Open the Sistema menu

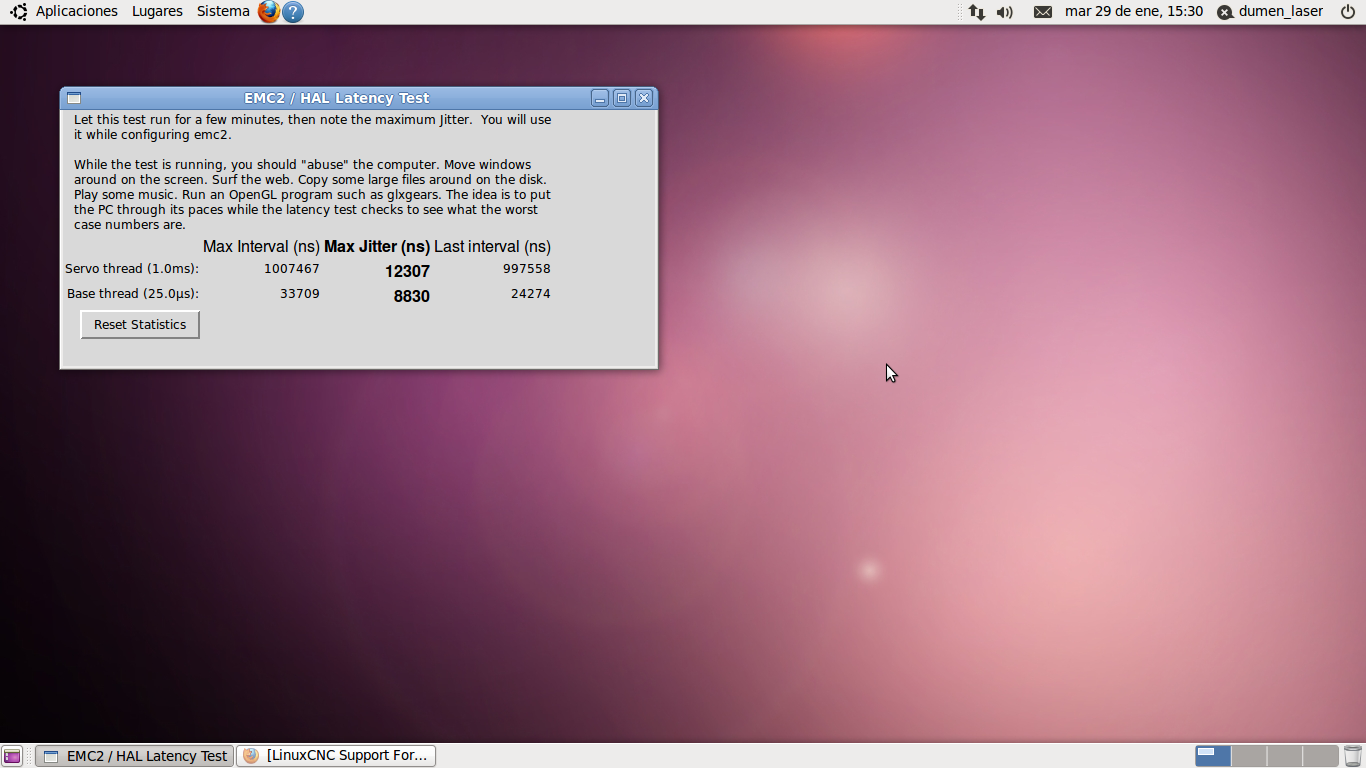coord(223,11)
